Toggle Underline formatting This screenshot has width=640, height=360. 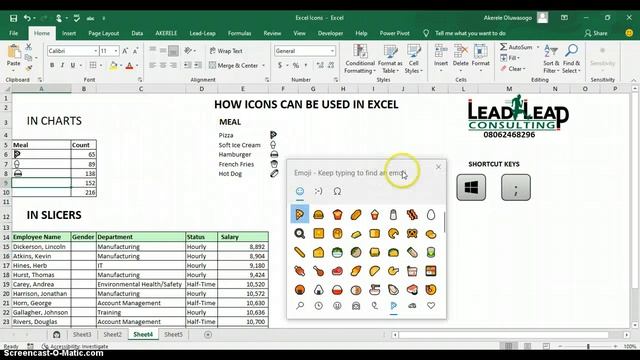click(x=73, y=65)
